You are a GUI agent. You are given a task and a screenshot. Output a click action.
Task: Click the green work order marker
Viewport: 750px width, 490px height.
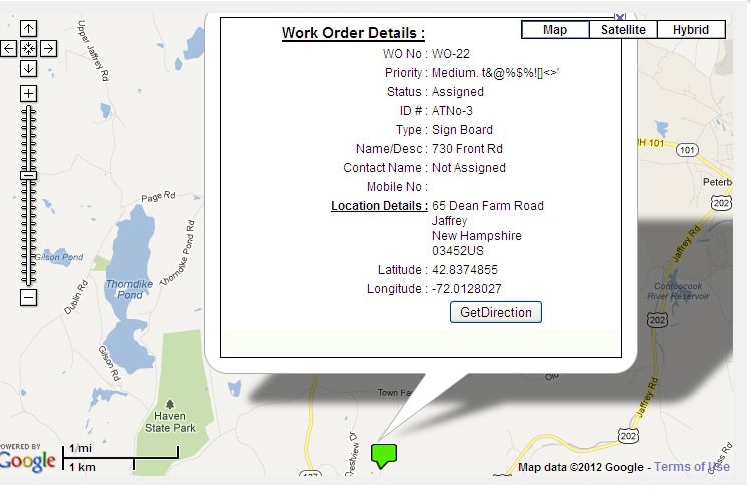(384, 456)
